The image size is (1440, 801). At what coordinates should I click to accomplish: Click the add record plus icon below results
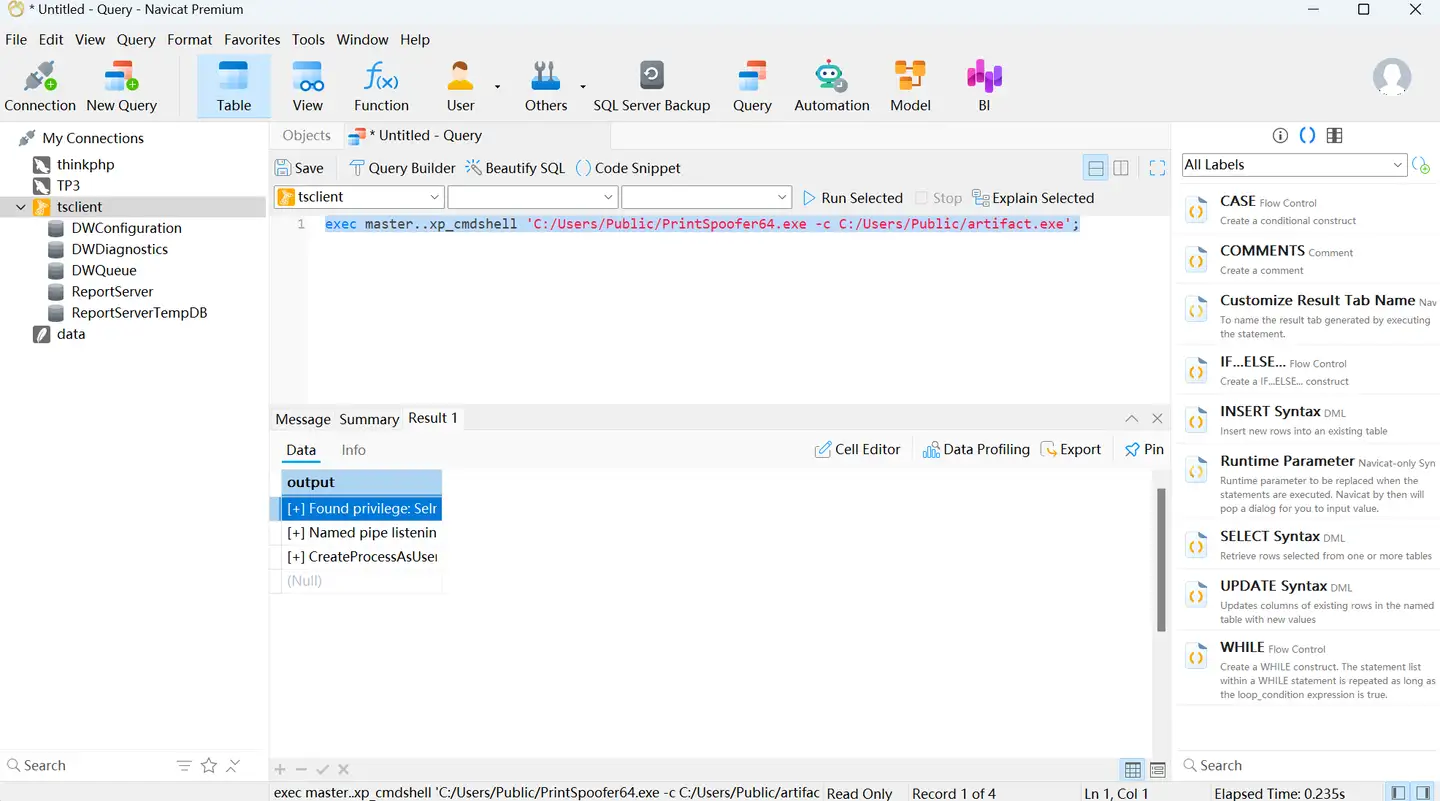[280, 770]
